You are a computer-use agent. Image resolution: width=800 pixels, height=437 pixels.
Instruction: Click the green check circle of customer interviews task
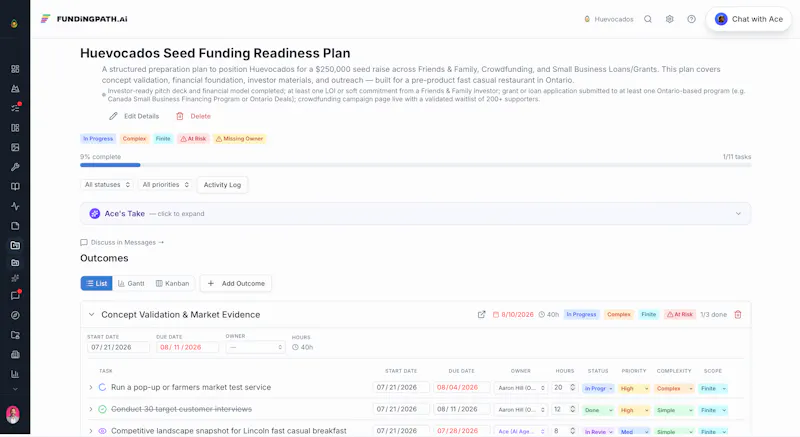(102, 409)
